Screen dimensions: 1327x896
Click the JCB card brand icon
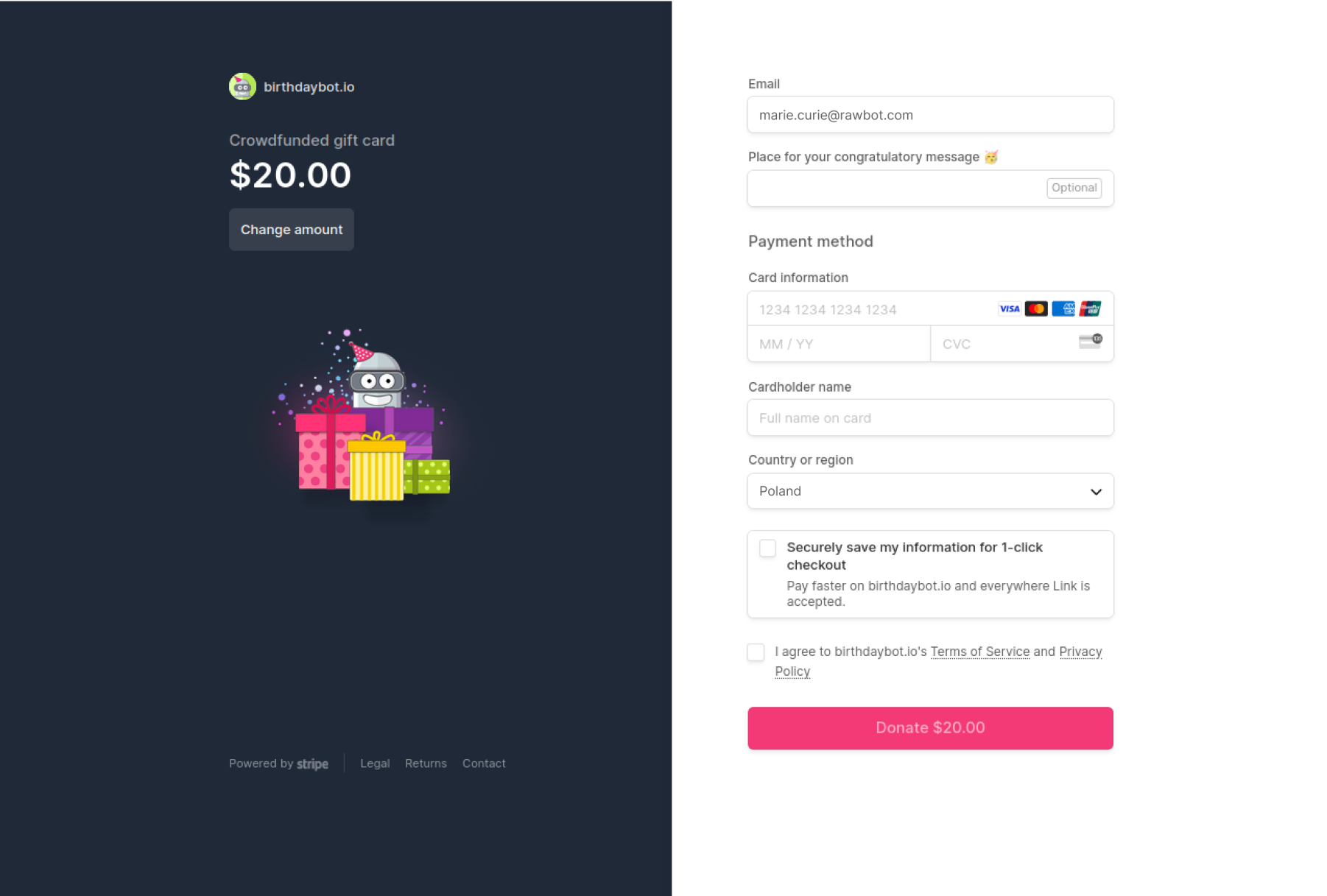tap(1091, 308)
